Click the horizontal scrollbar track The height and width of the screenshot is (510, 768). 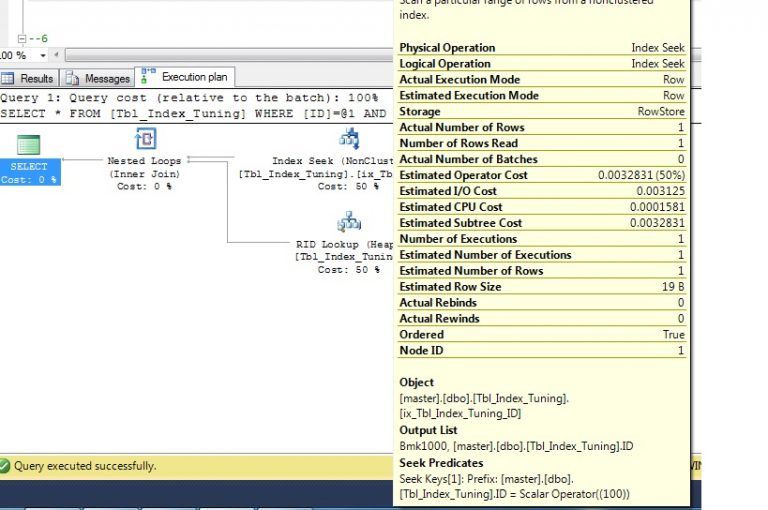click(229, 55)
